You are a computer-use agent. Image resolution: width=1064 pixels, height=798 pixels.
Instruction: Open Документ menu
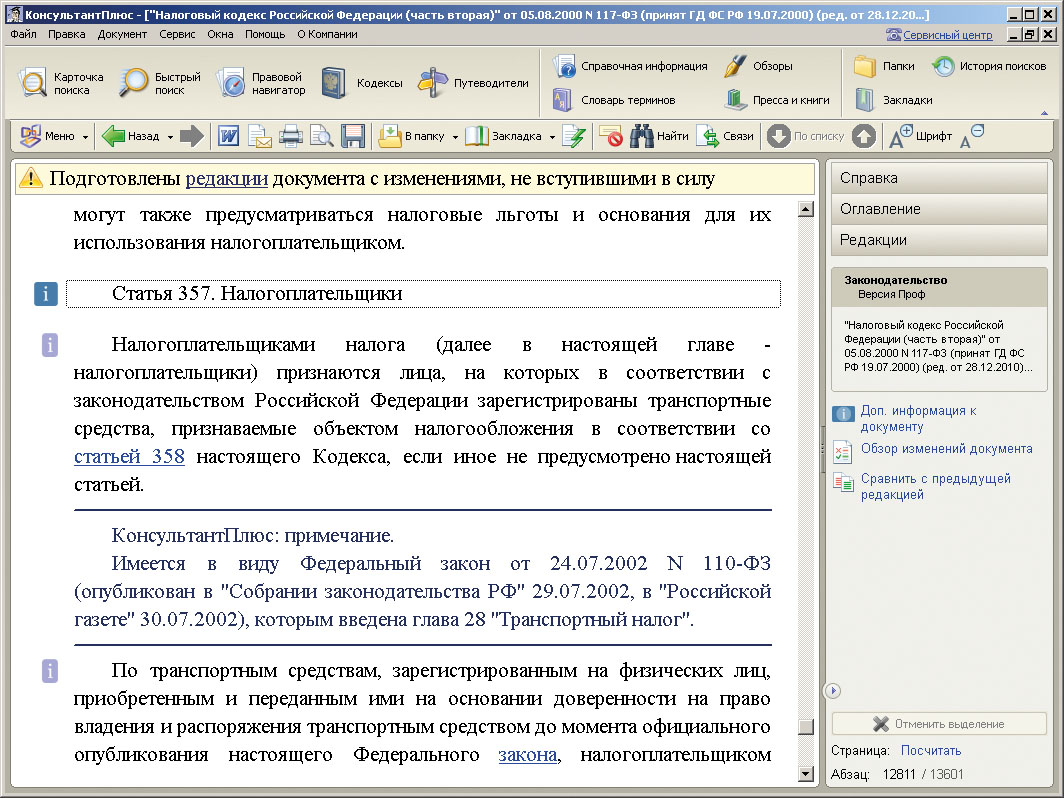click(x=122, y=34)
